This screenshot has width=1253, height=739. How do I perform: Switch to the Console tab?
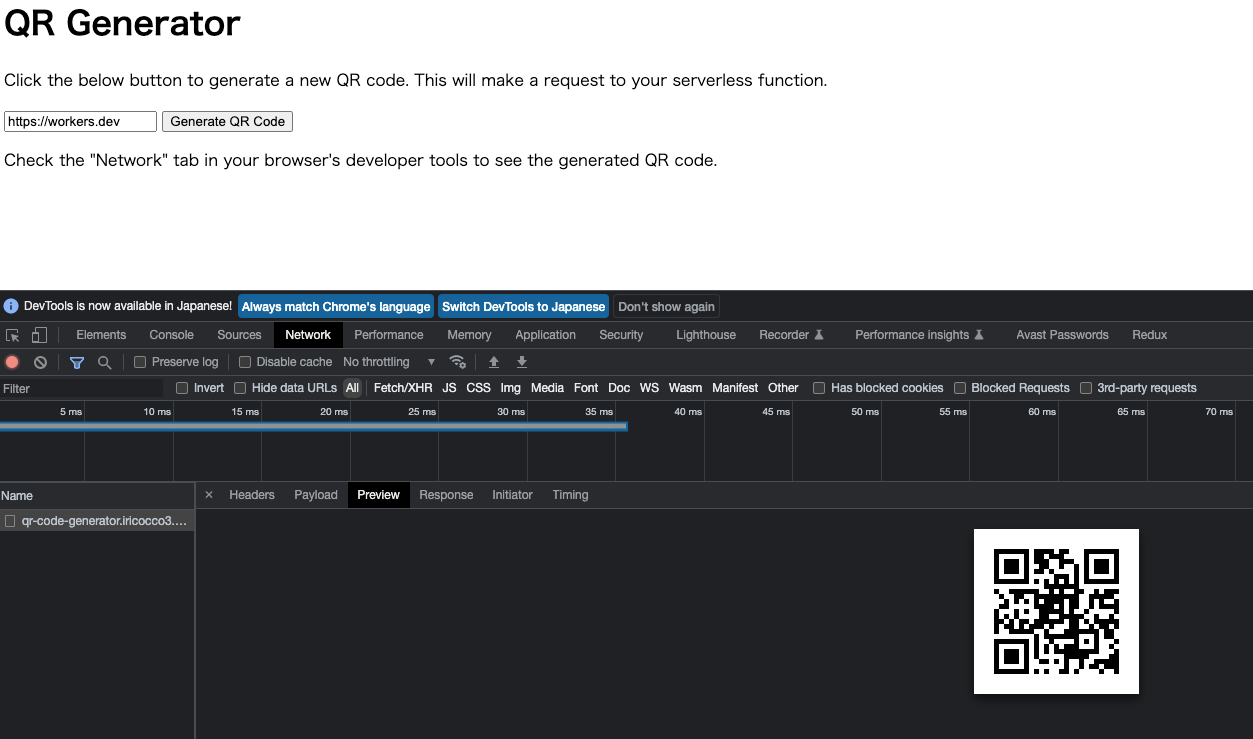[171, 335]
